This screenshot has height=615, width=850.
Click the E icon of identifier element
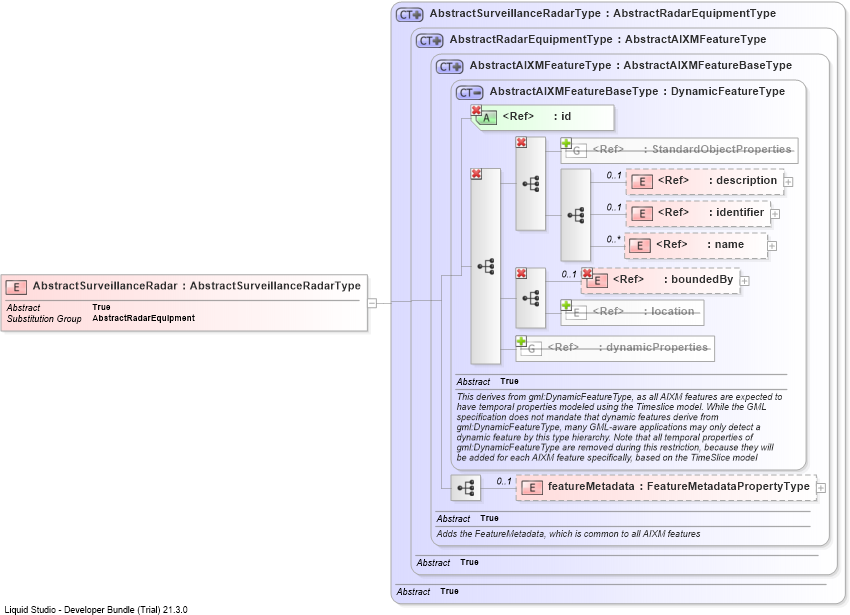point(642,214)
